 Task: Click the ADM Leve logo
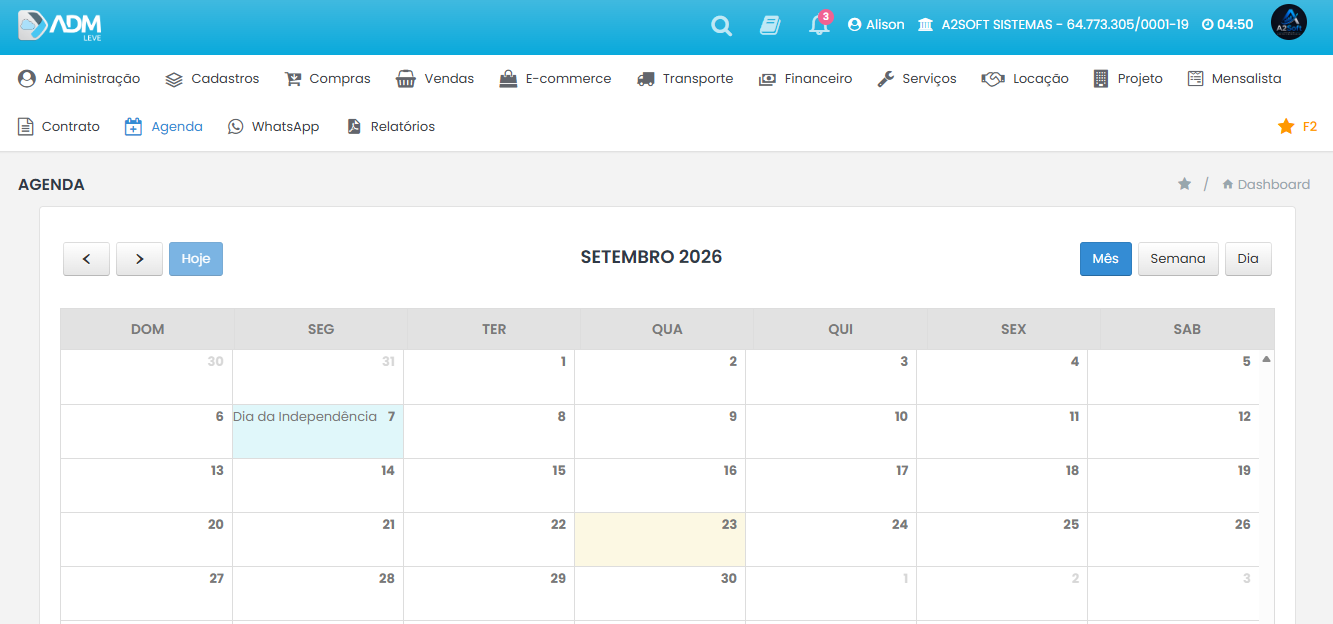click(x=60, y=25)
